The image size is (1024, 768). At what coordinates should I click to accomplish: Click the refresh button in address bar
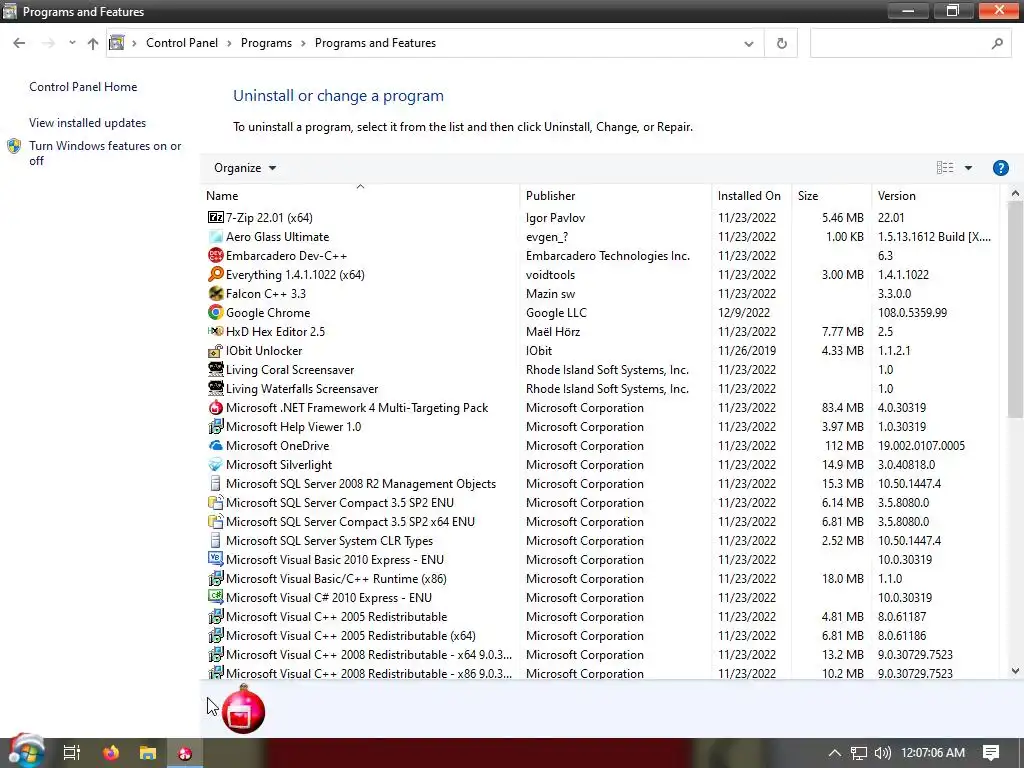781,43
